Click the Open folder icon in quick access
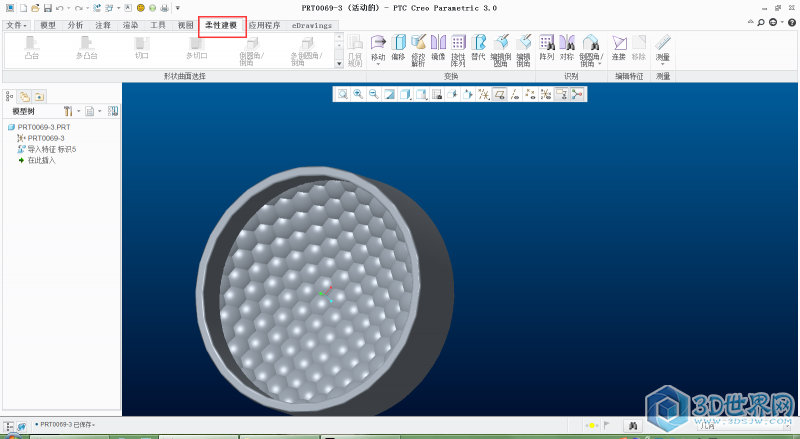This screenshot has width=800, height=439. (x=35, y=8)
